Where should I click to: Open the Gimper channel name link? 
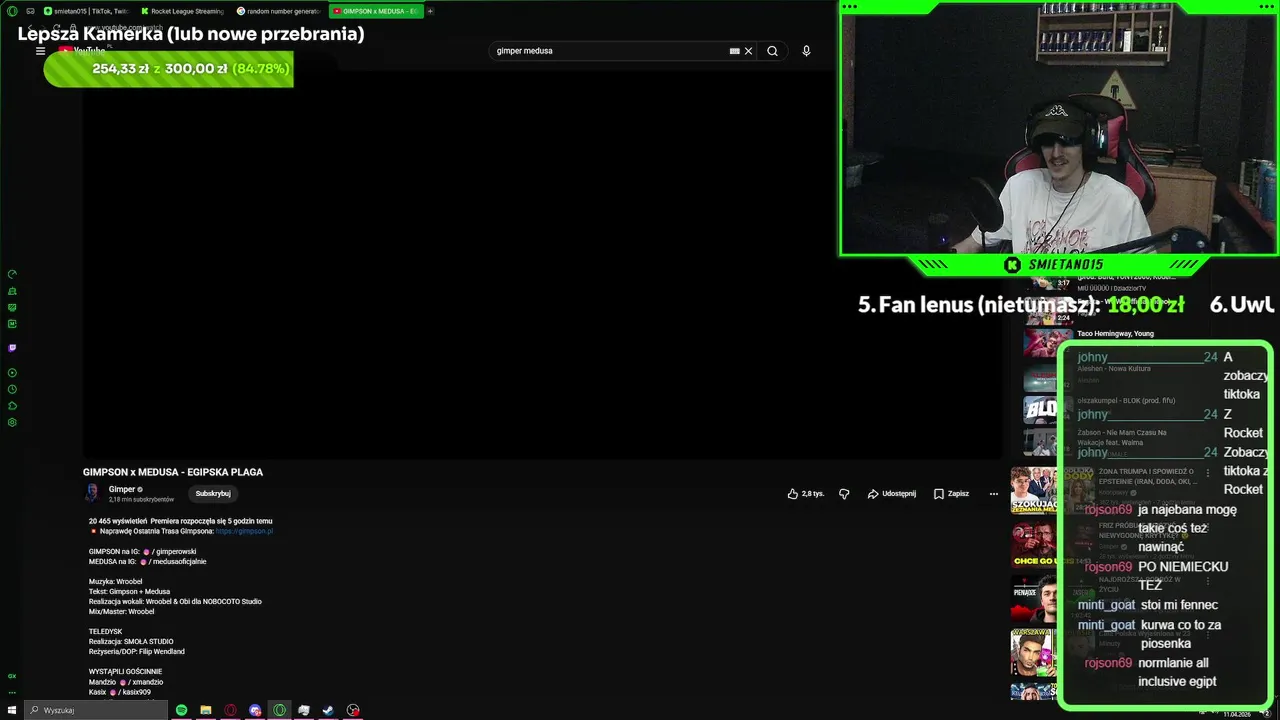tap(121, 489)
